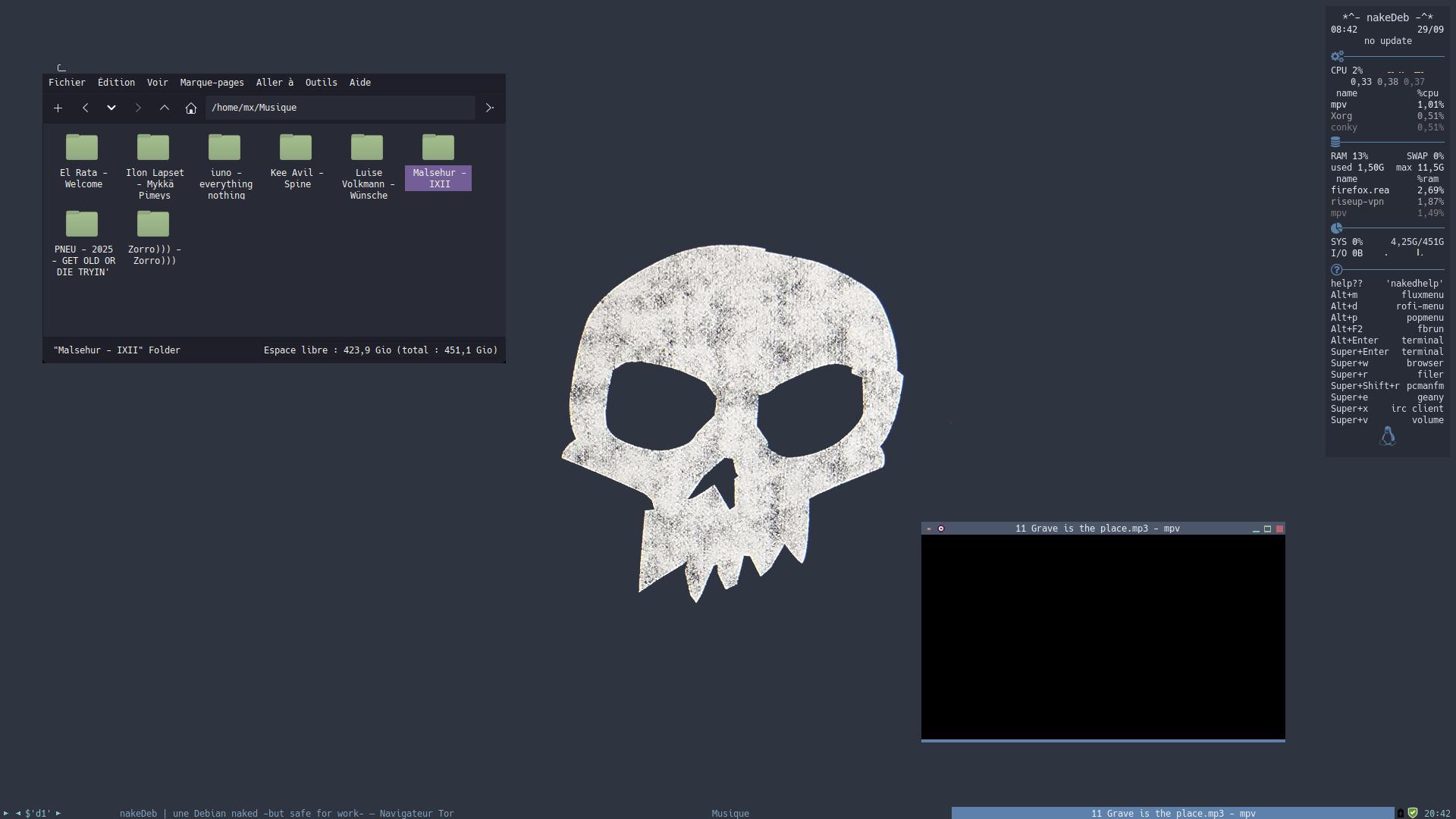Open the Marque-pages menu
The image size is (1456, 819).
(x=212, y=83)
